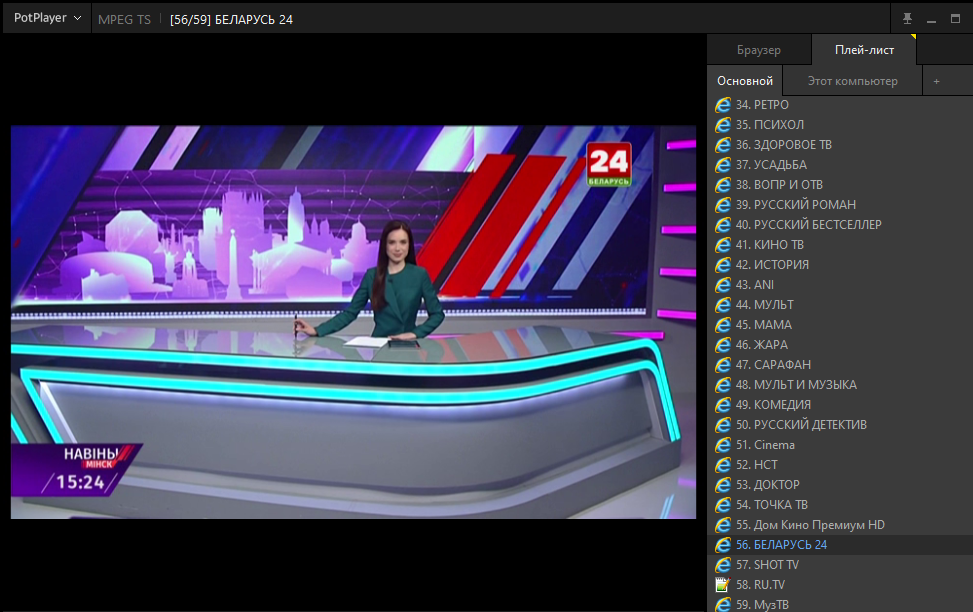973x612 pixels.
Task: Select channel 40. РУССКИЙ БЕСТСЕЛЛЕР
Action: tap(840, 225)
